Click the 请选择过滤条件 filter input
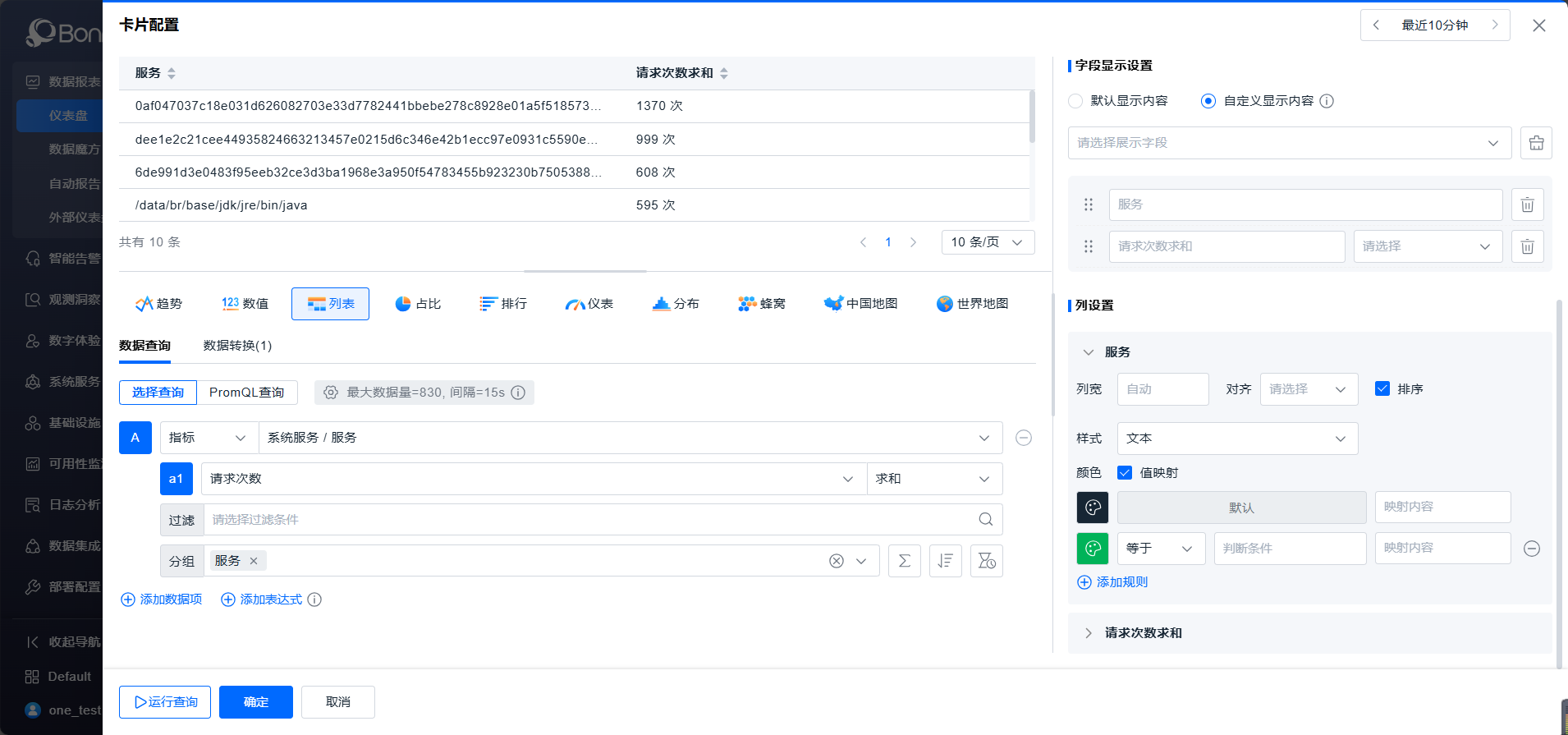Screen dimensions: 1568x735 (x=591, y=520)
